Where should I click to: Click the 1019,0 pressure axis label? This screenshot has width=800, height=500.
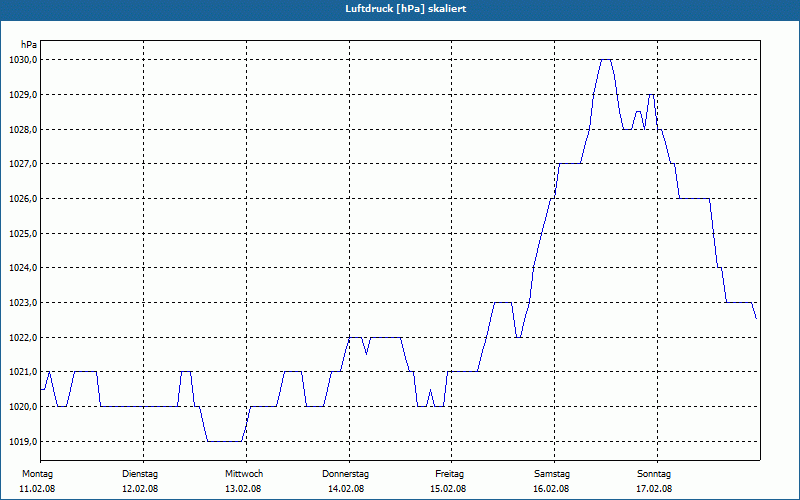coord(23,442)
